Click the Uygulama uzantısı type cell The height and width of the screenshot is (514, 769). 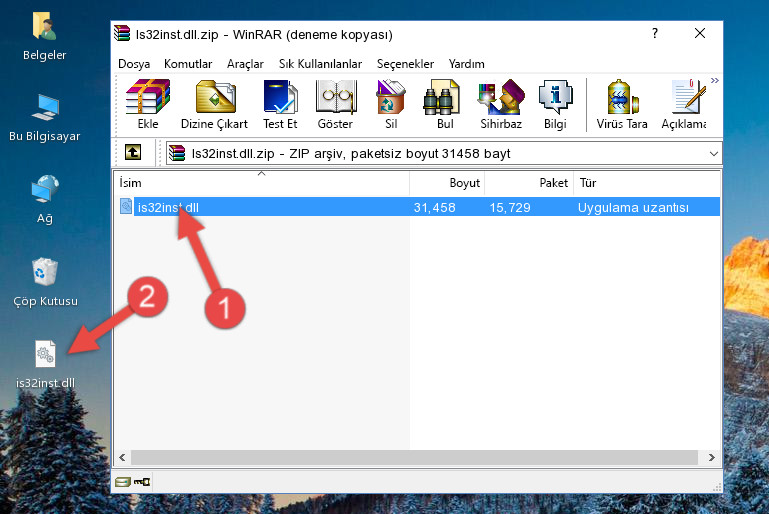633,207
